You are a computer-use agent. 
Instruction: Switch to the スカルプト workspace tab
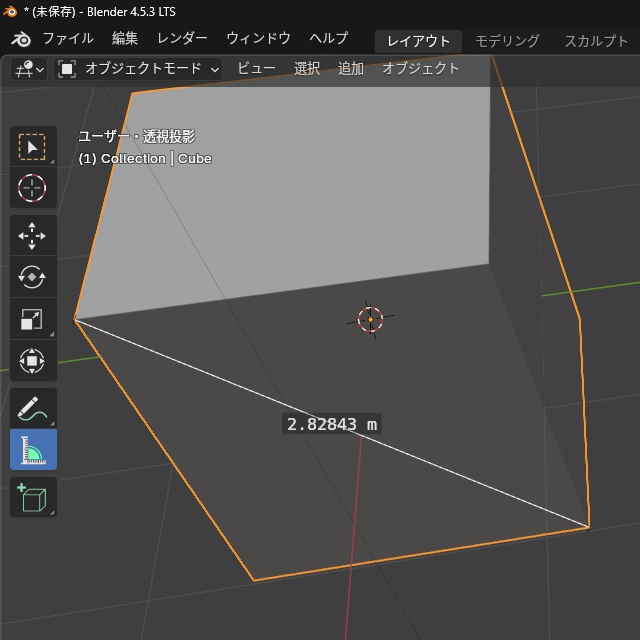(596, 41)
